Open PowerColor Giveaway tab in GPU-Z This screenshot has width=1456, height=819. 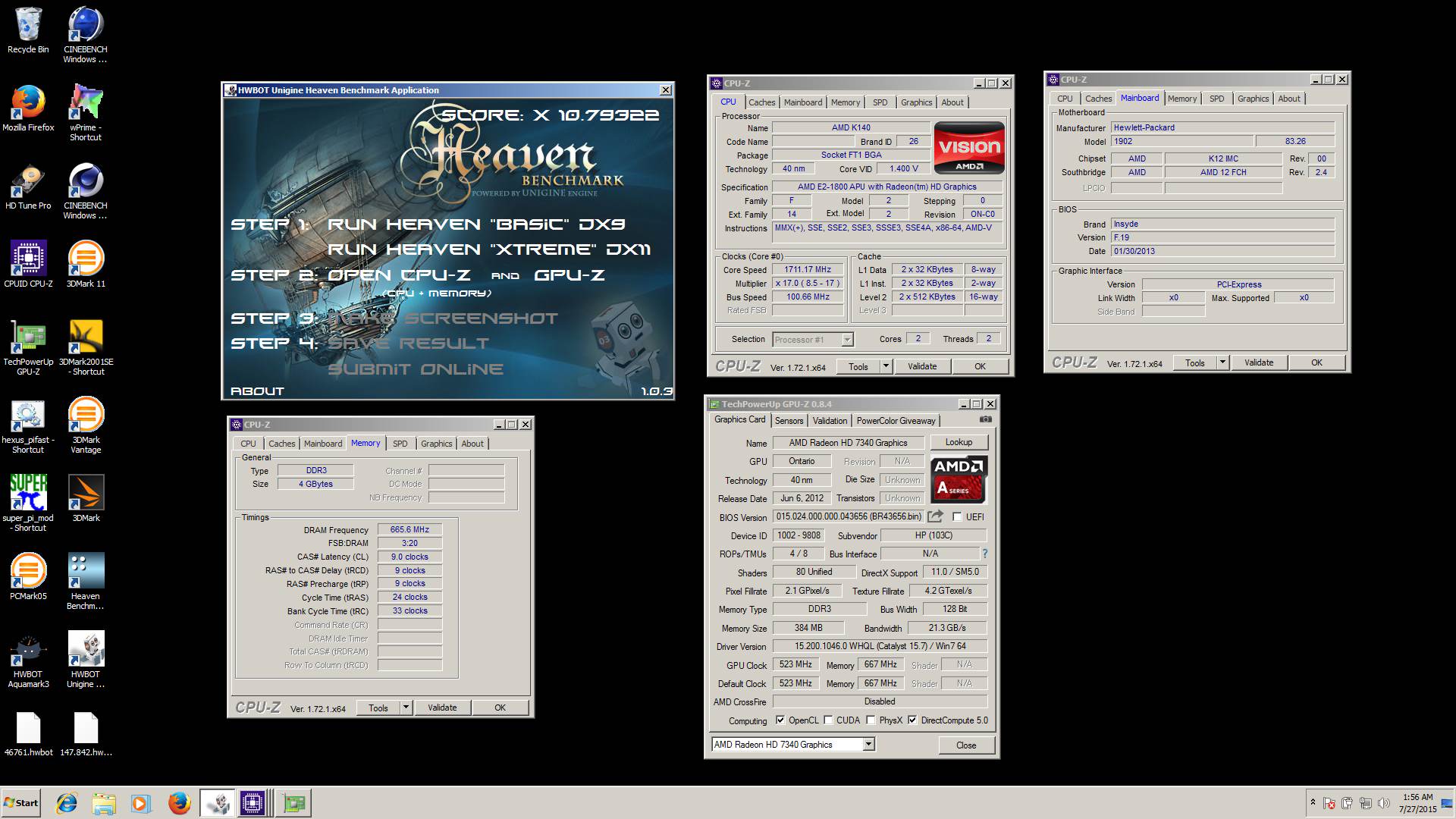click(896, 421)
